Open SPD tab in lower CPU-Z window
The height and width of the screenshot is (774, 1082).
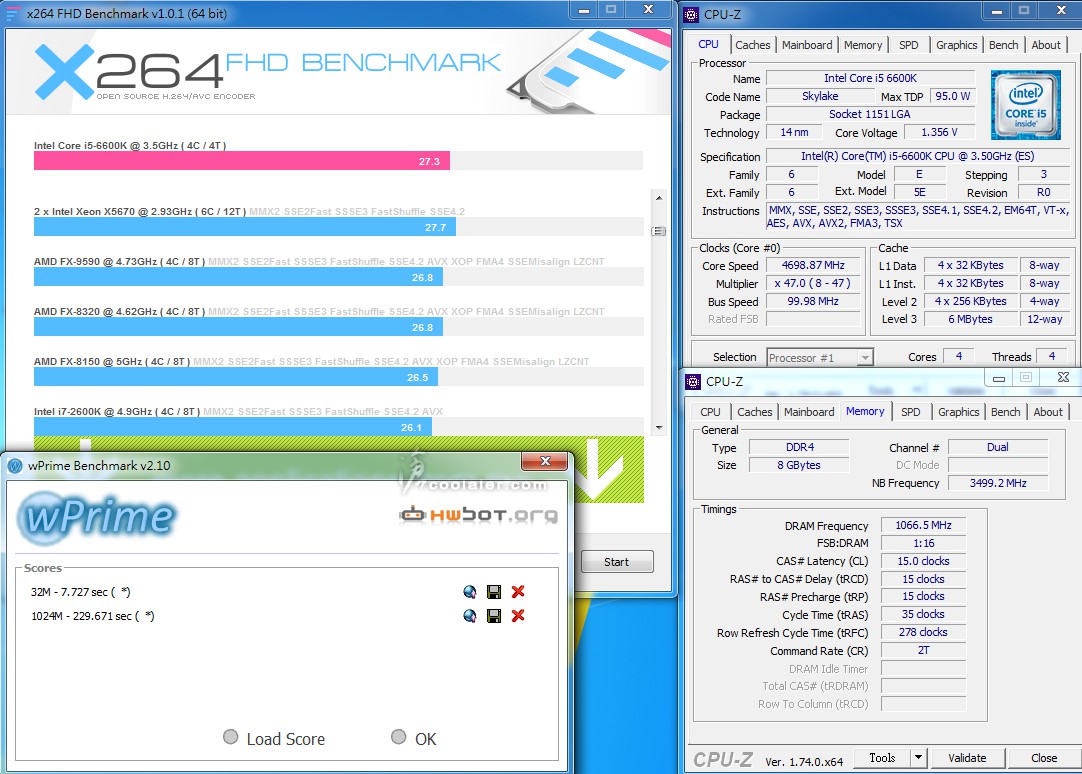pos(910,412)
